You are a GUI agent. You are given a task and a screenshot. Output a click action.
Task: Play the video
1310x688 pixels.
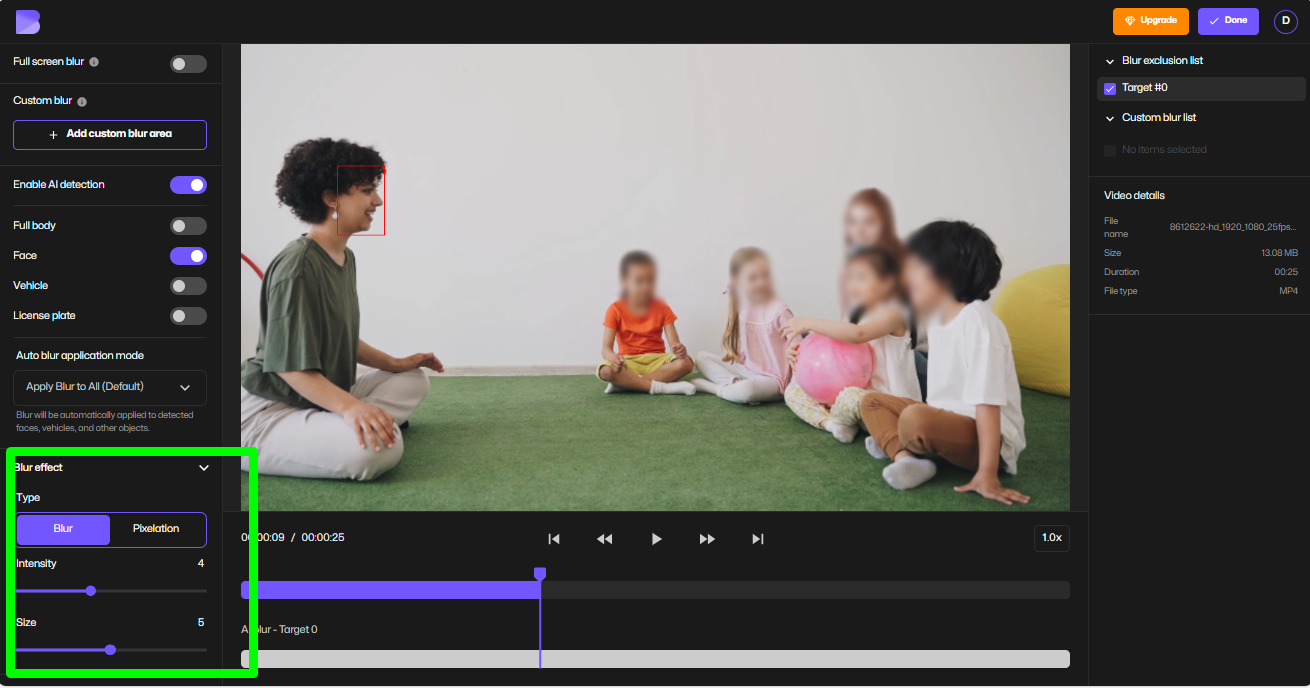tap(656, 539)
